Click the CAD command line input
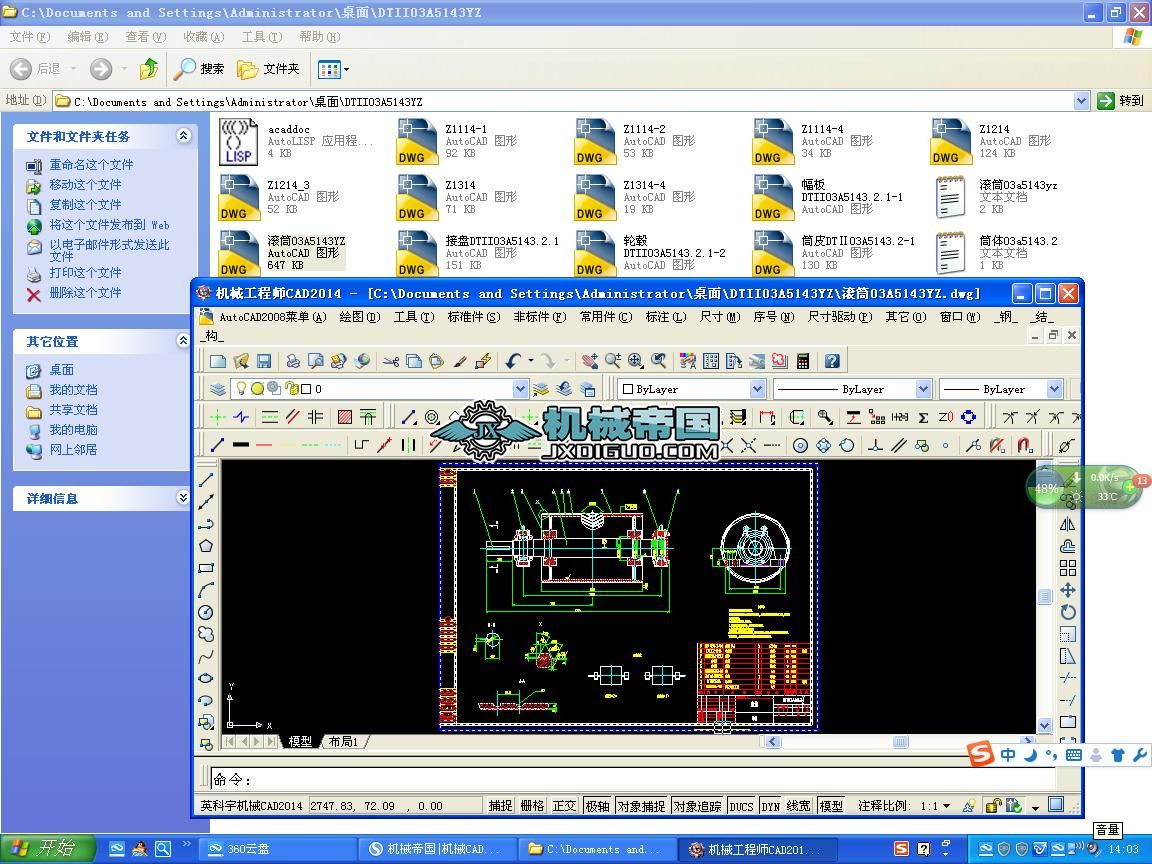Screen dimensions: 1152x864 coord(632,780)
